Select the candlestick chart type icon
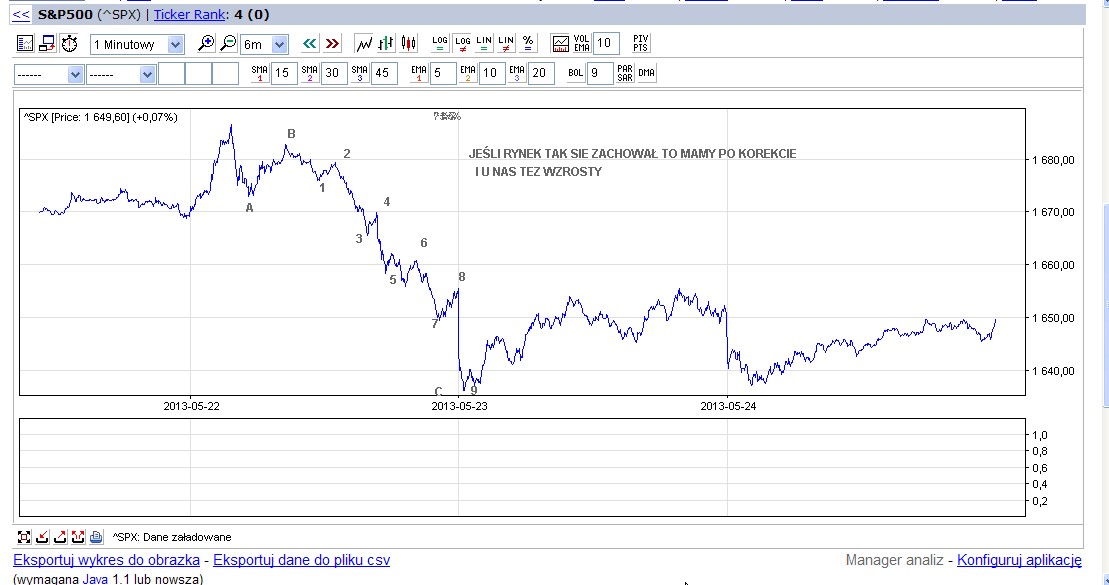Image resolution: width=1109 pixels, height=585 pixels. 408,44
